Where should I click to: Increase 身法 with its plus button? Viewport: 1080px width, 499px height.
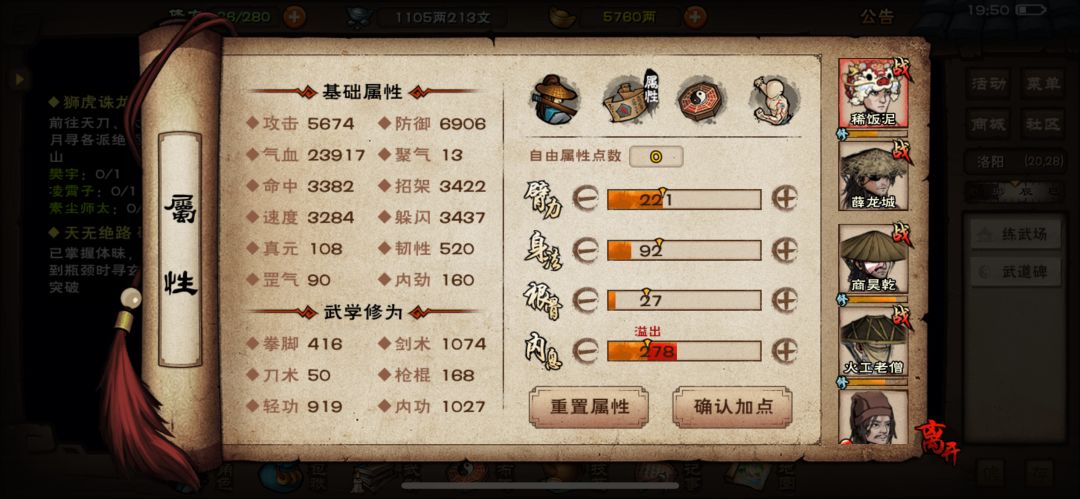point(784,250)
